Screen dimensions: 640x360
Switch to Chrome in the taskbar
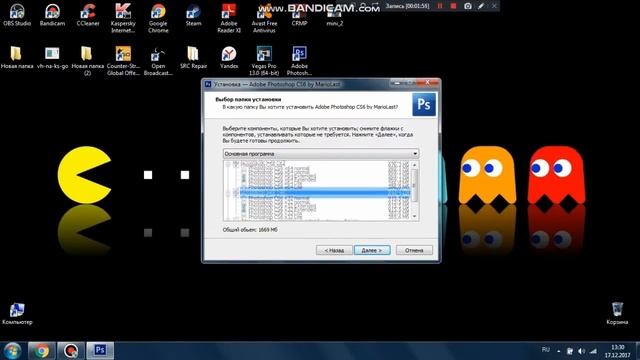click(41, 351)
